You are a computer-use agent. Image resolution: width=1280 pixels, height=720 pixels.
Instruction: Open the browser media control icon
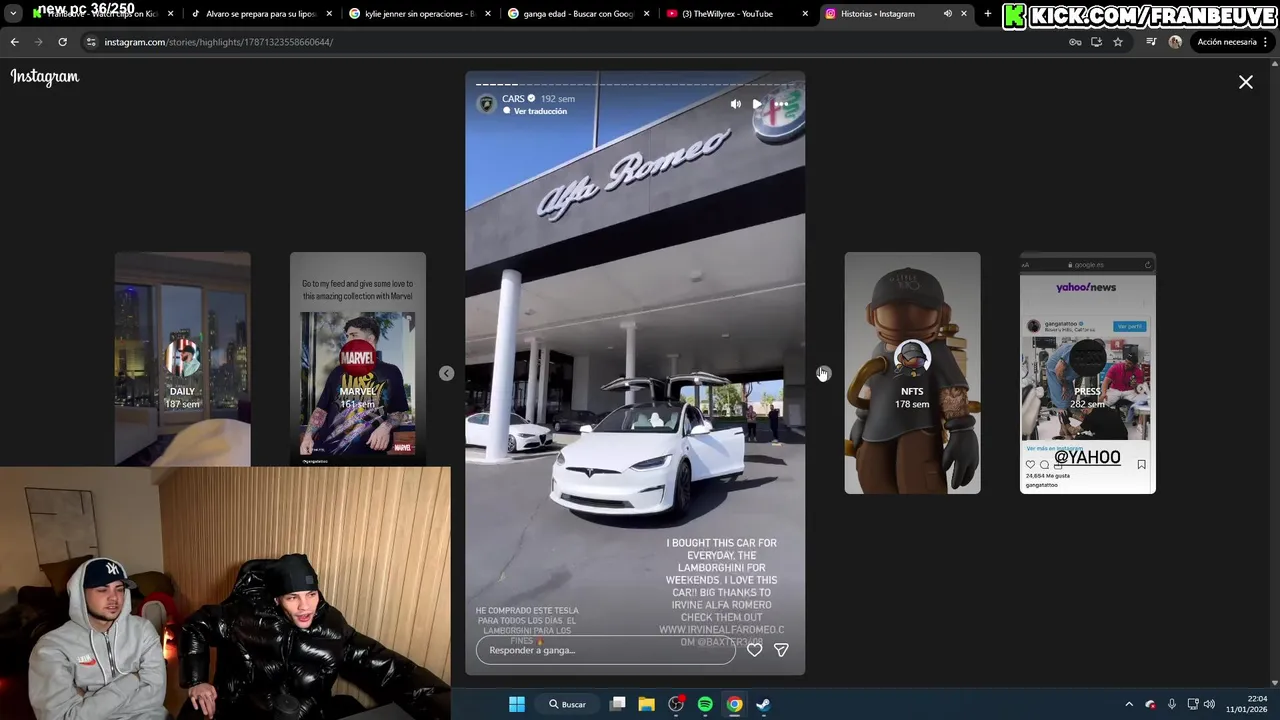pyautogui.click(x=1151, y=42)
